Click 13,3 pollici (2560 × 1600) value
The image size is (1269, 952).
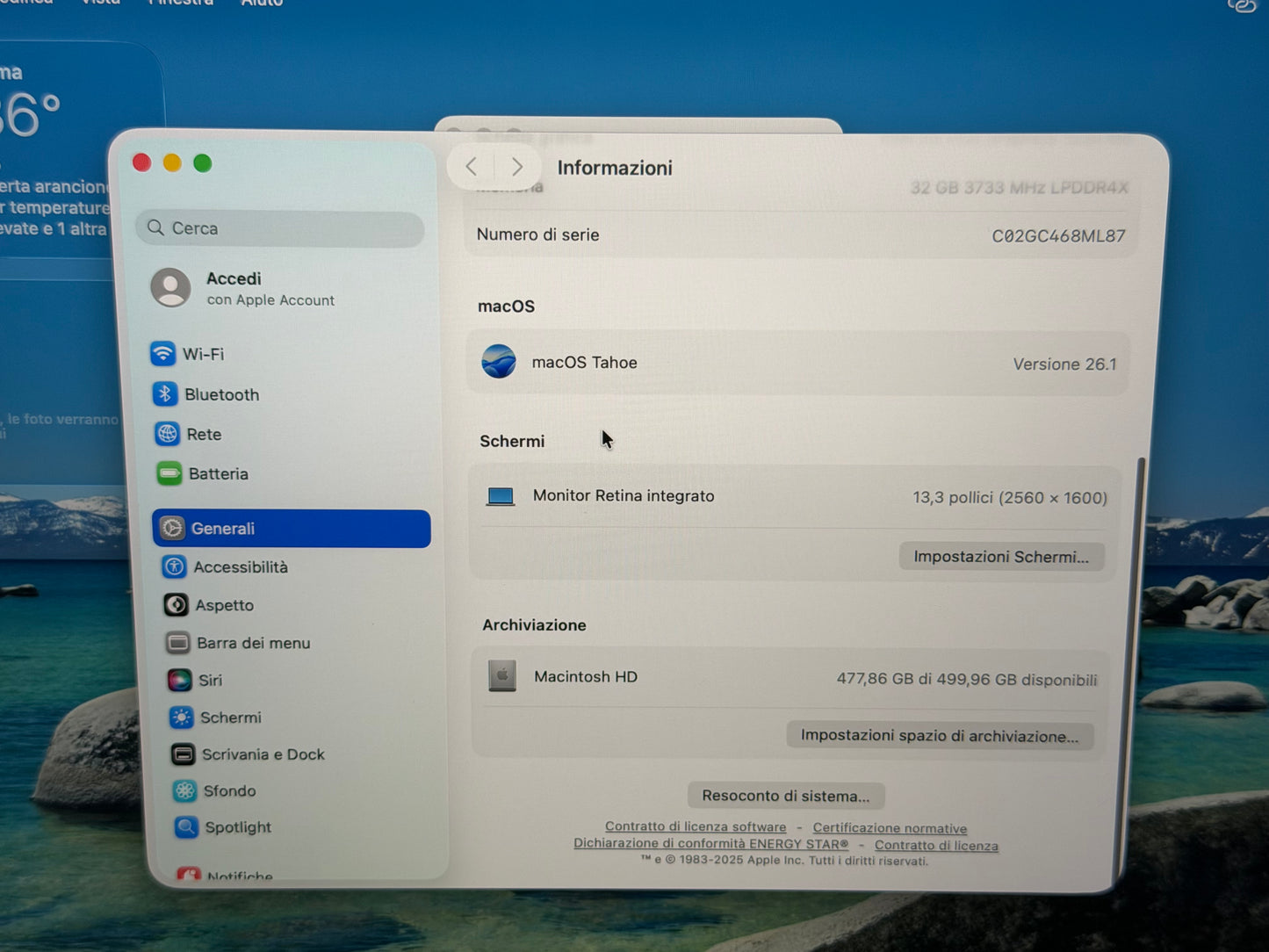click(1010, 498)
